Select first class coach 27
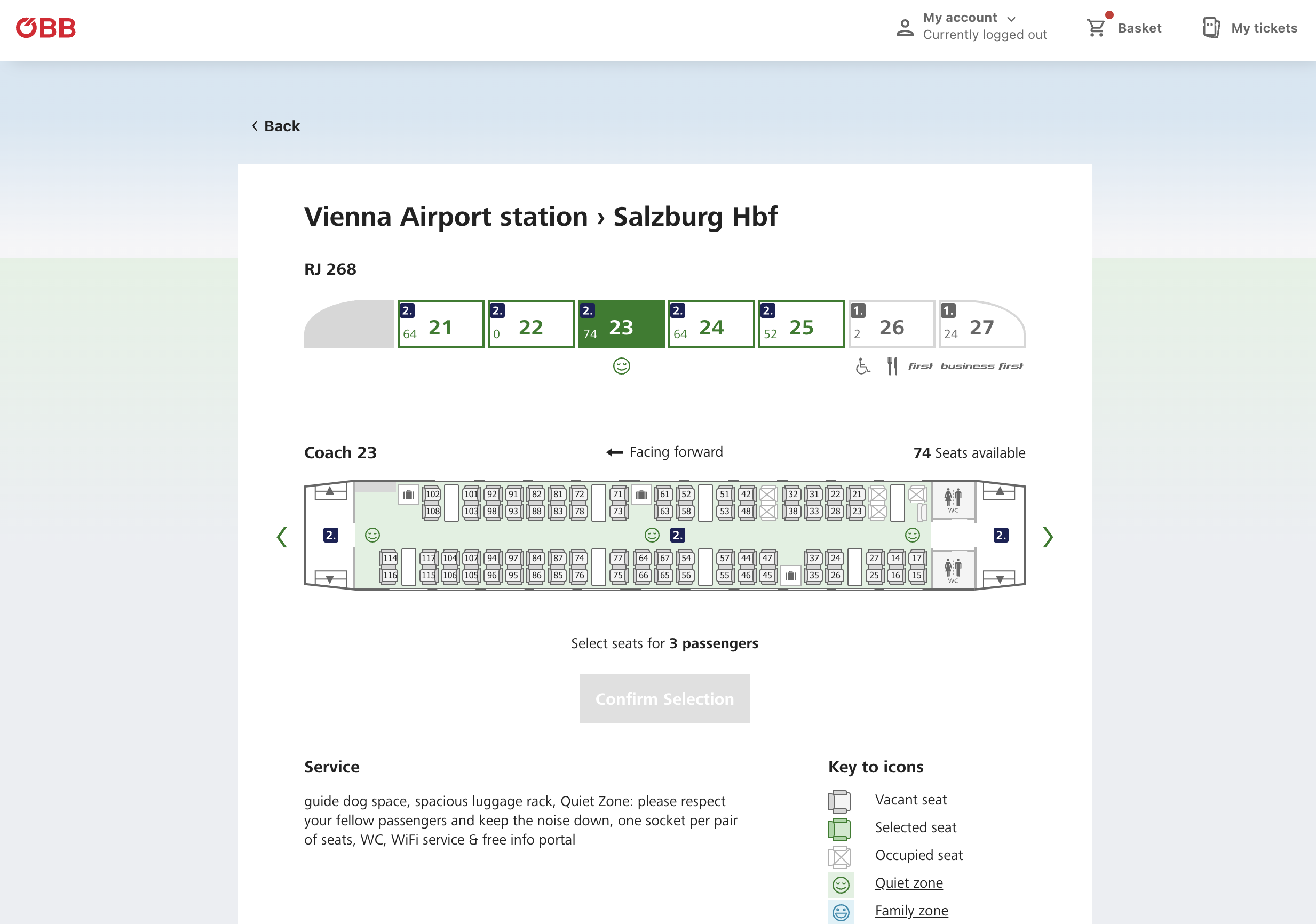The image size is (1316, 924). [x=981, y=324]
